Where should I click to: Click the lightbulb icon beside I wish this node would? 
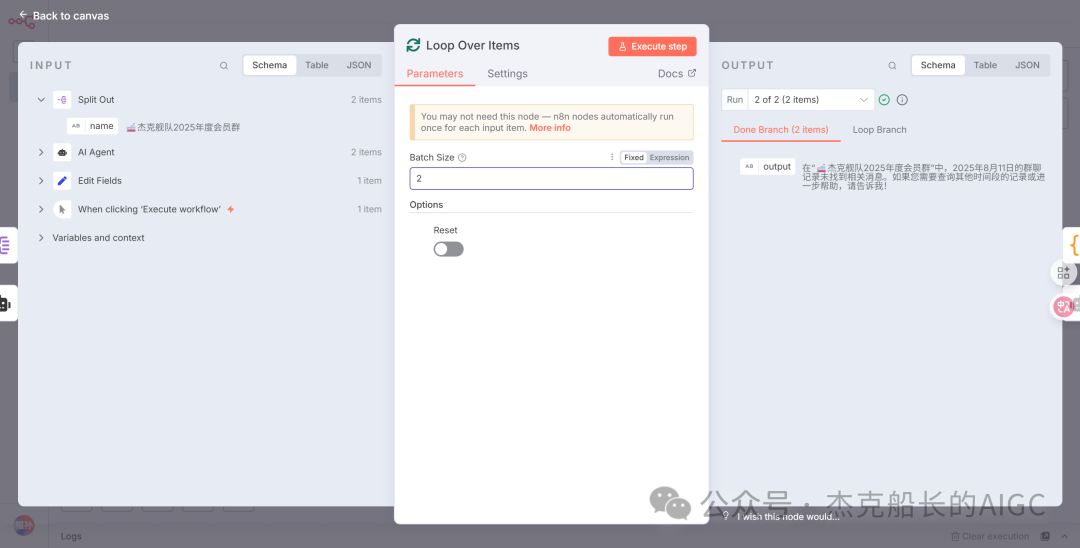(726, 516)
